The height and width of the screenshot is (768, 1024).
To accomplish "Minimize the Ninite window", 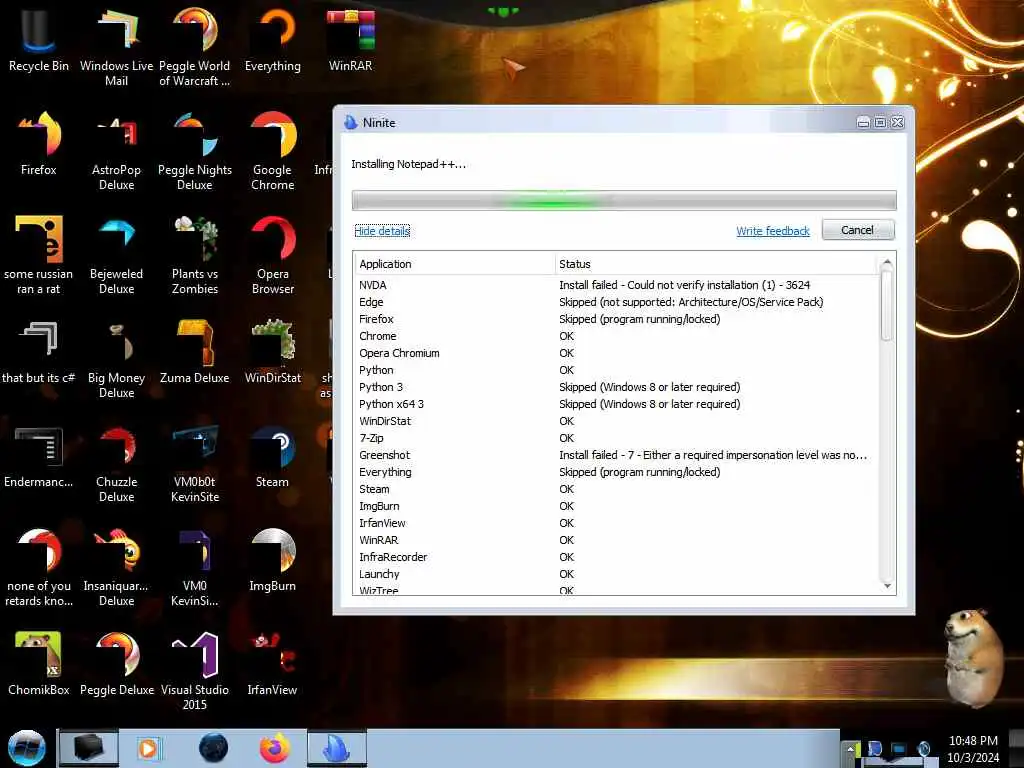I will [863, 122].
